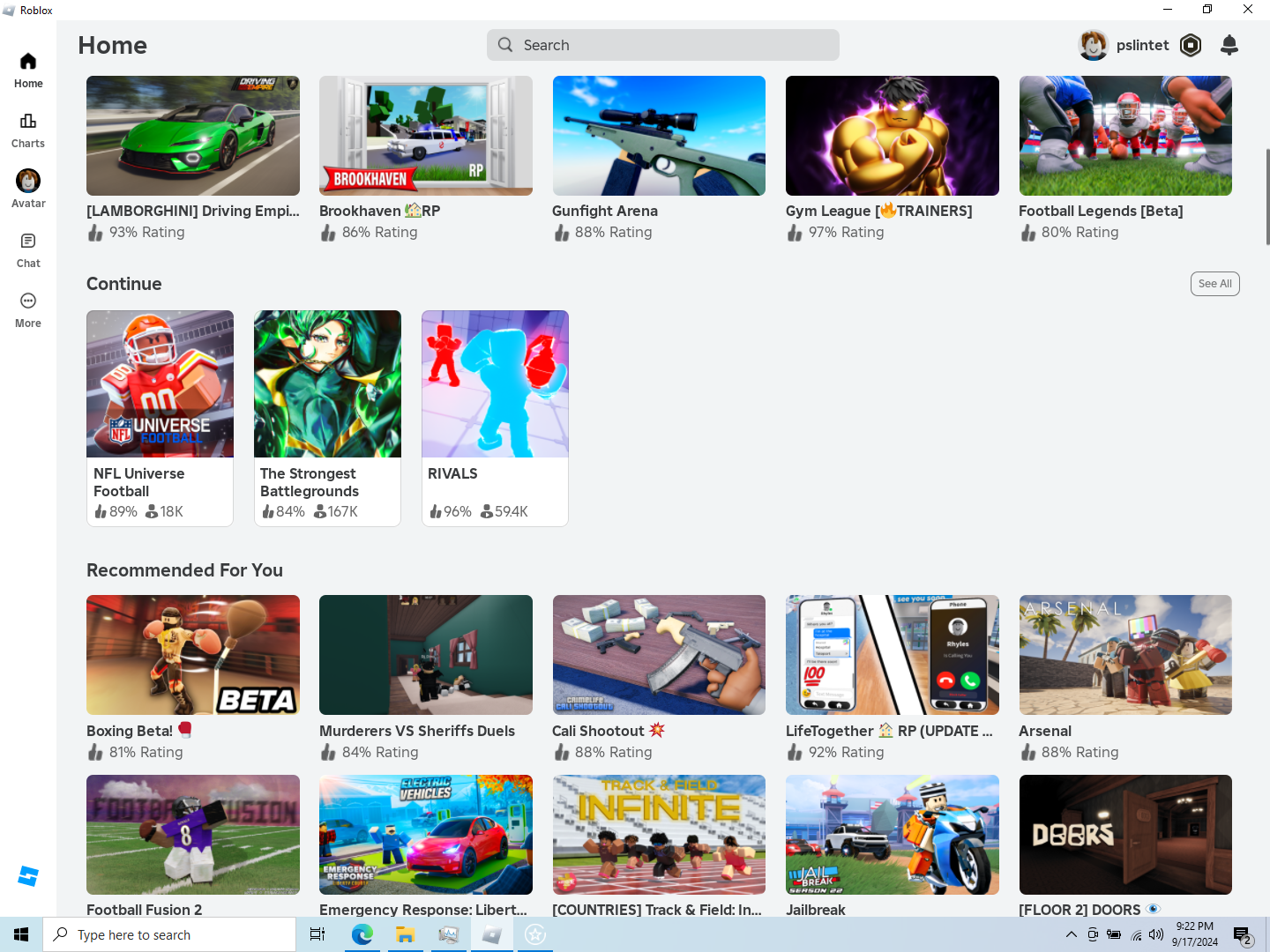Click thumbs-up icon under Brookhaven RP
This screenshot has width=1270, height=952.
point(328,233)
